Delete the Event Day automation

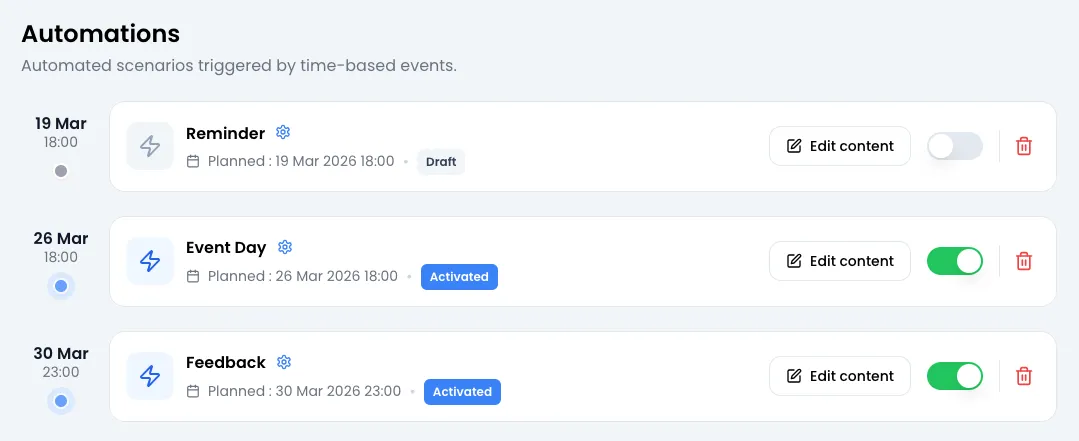pyautogui.click(x=1024, y=261)
